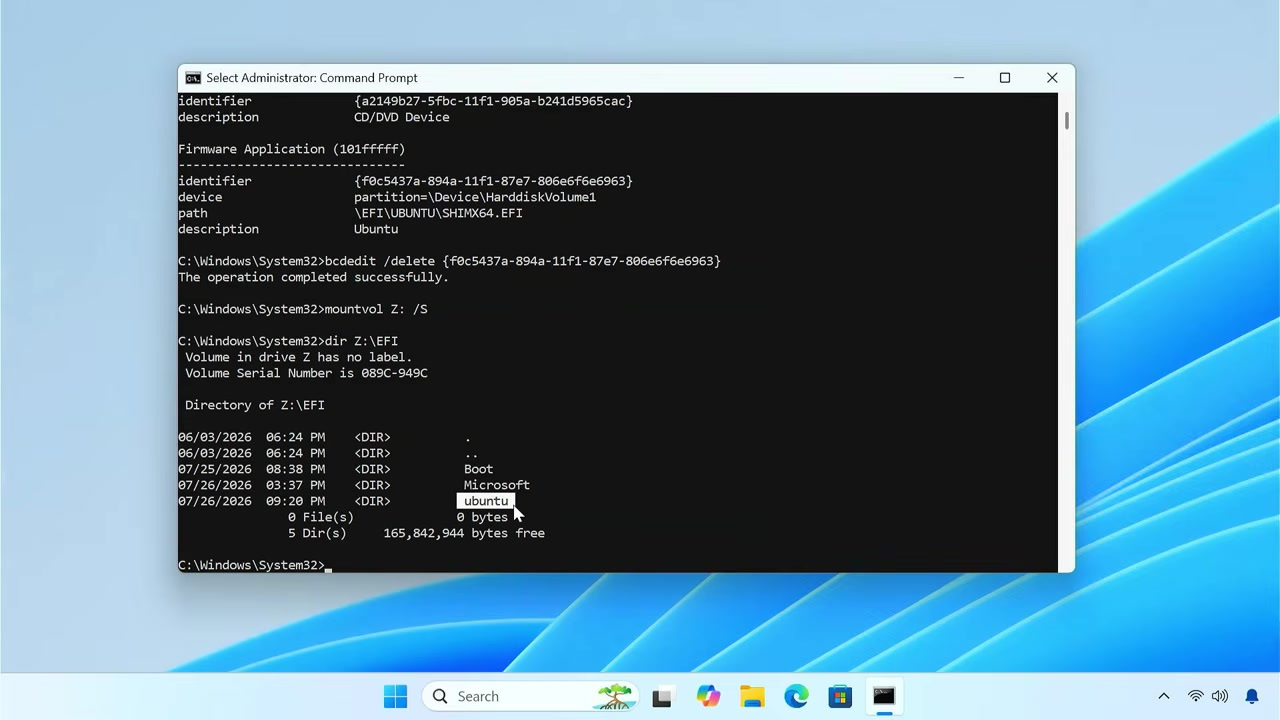Screen dimensions: 1280x720
Task: Click the Command Prompt vertical scrollbar thumb
Action: click(x=1067, y=120)
